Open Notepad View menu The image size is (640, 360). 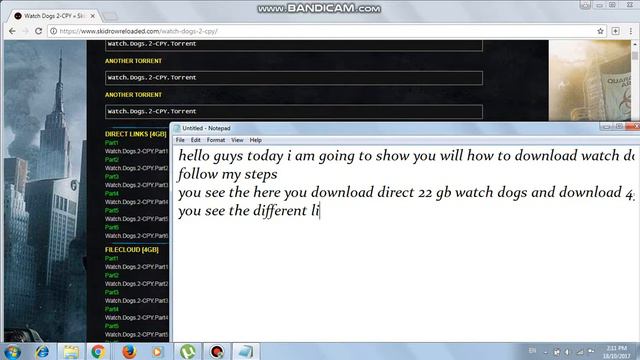click(237, 140)
